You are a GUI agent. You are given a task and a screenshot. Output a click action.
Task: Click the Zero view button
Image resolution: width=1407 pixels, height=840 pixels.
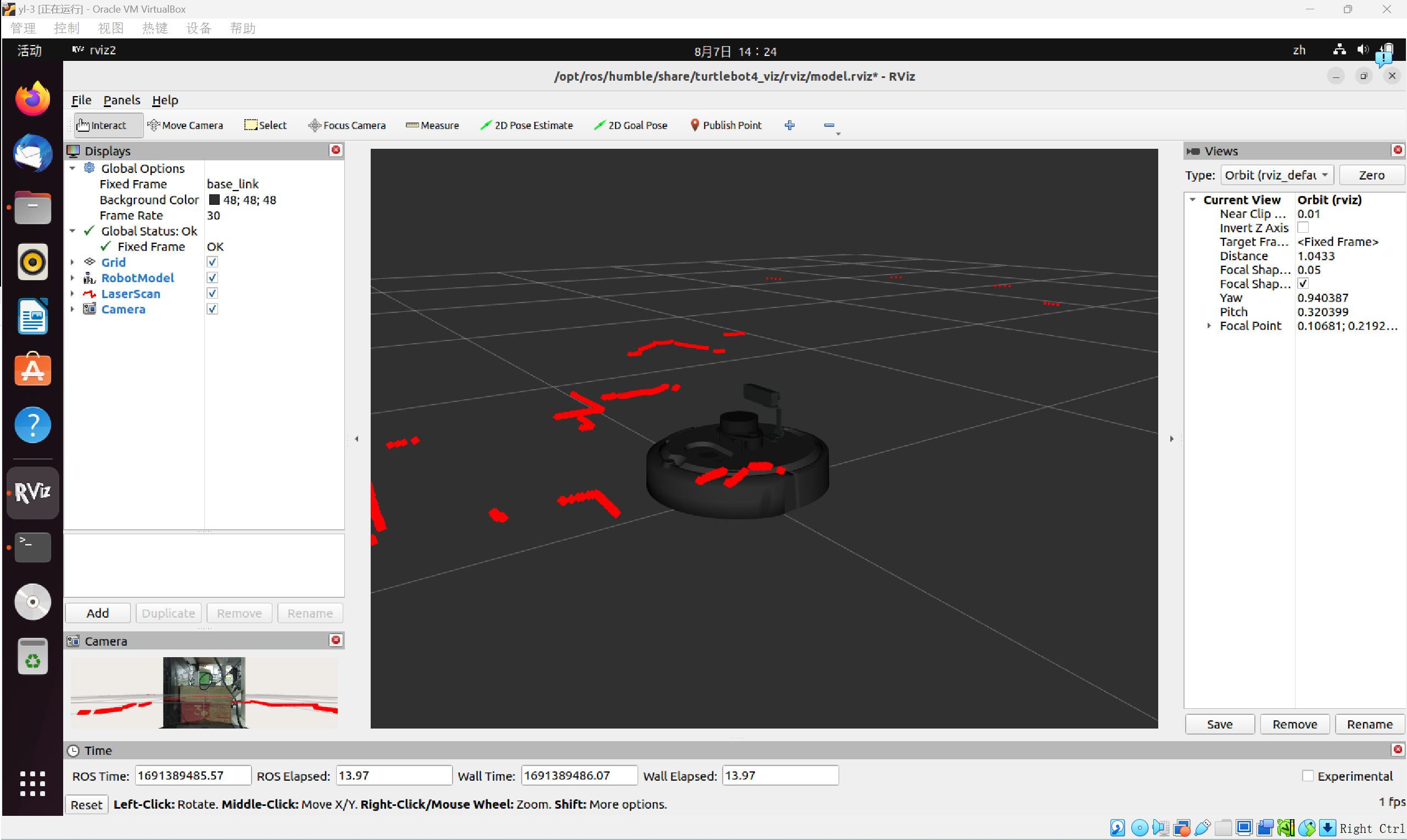tap(1371, 175)
